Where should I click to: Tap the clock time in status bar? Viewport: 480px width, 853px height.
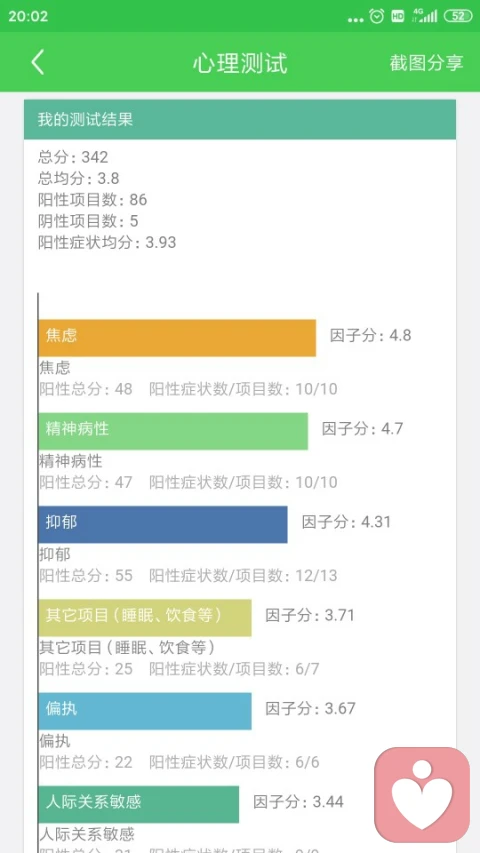(x=28, y=16)
